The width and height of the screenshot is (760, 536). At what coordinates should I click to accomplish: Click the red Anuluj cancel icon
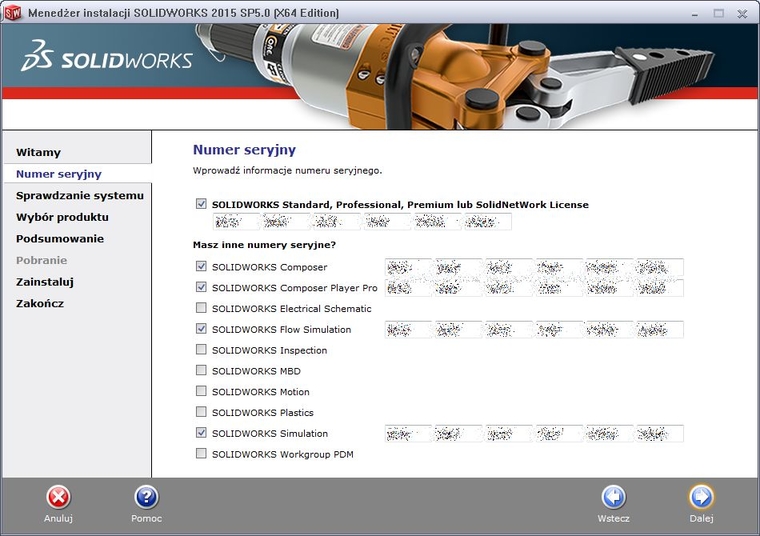[x=58, y=497]
